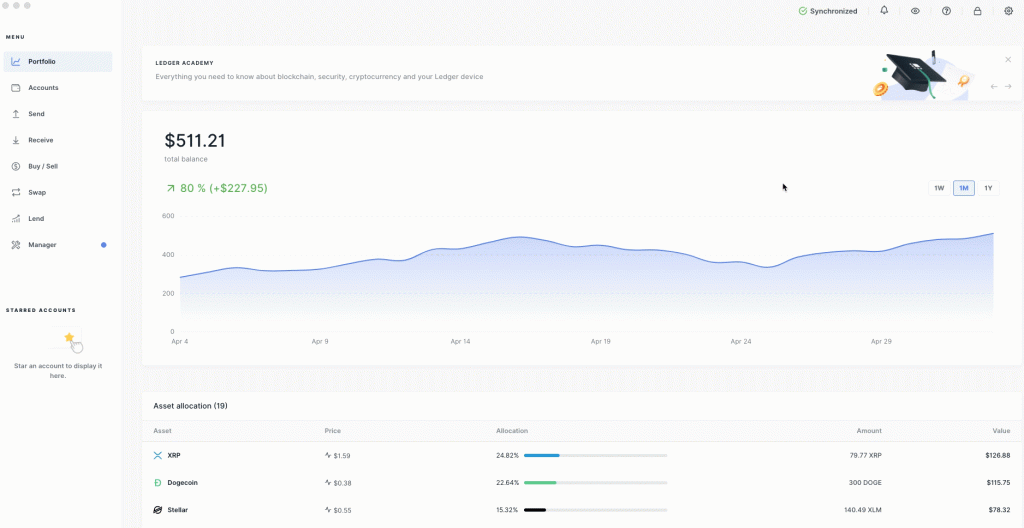Click the 80 % (+$227.95) gain text
Viewport: 1024px width, 528px height.
tap(223, 188)
